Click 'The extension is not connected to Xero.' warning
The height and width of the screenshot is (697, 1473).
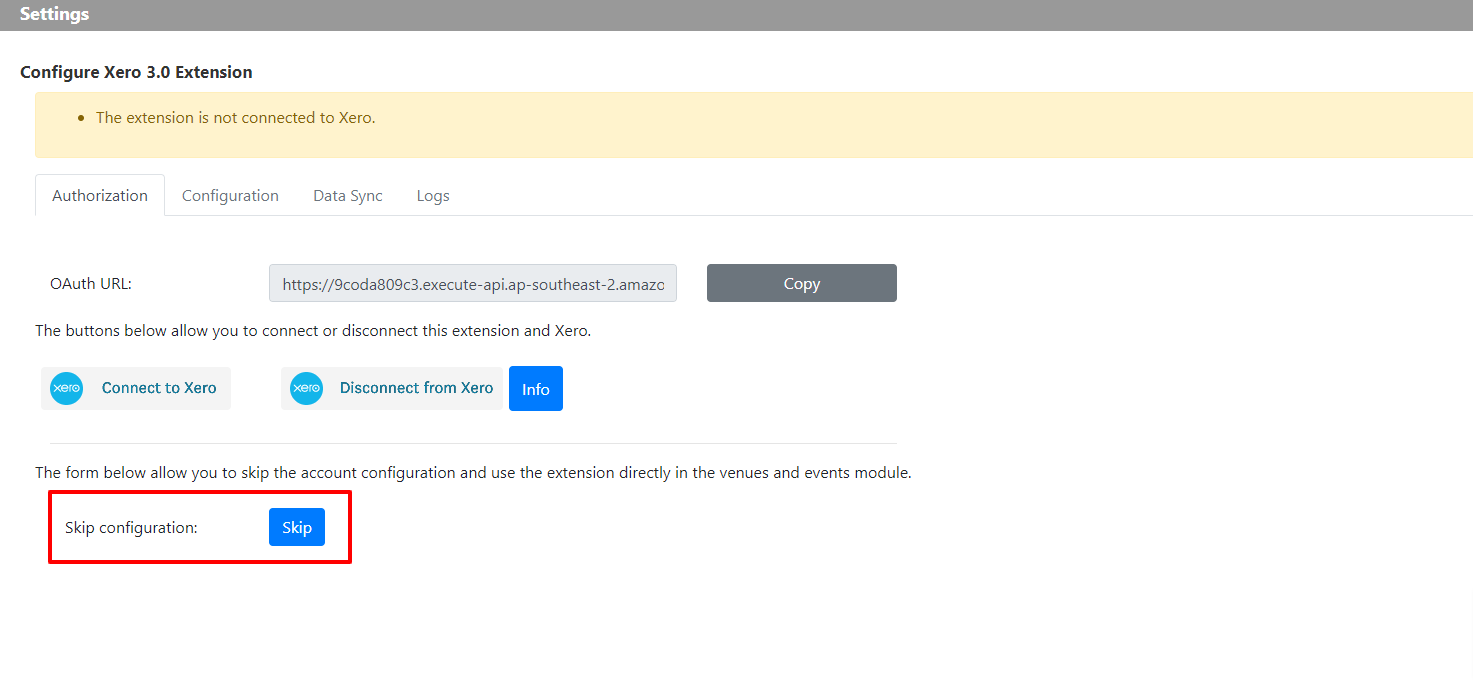235,117
